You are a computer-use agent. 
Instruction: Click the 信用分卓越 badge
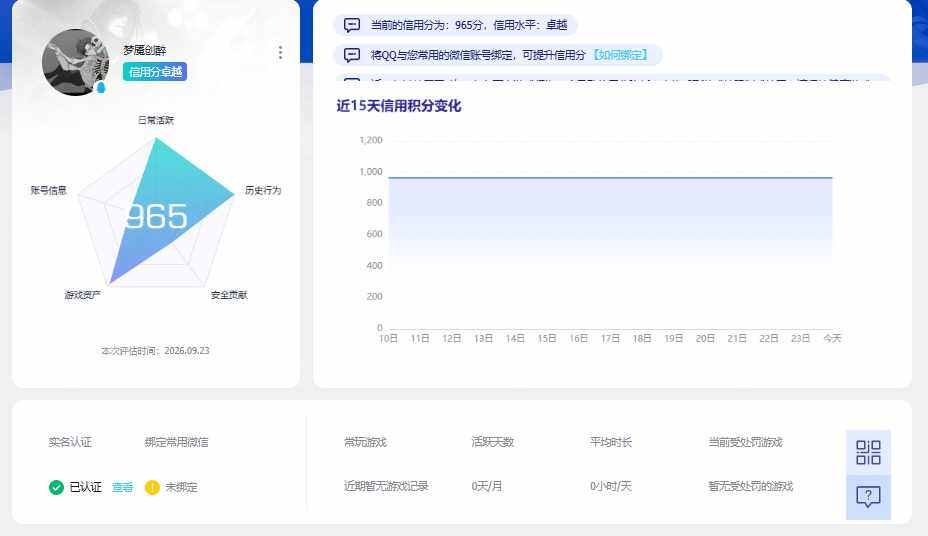(x=155, y=72)
